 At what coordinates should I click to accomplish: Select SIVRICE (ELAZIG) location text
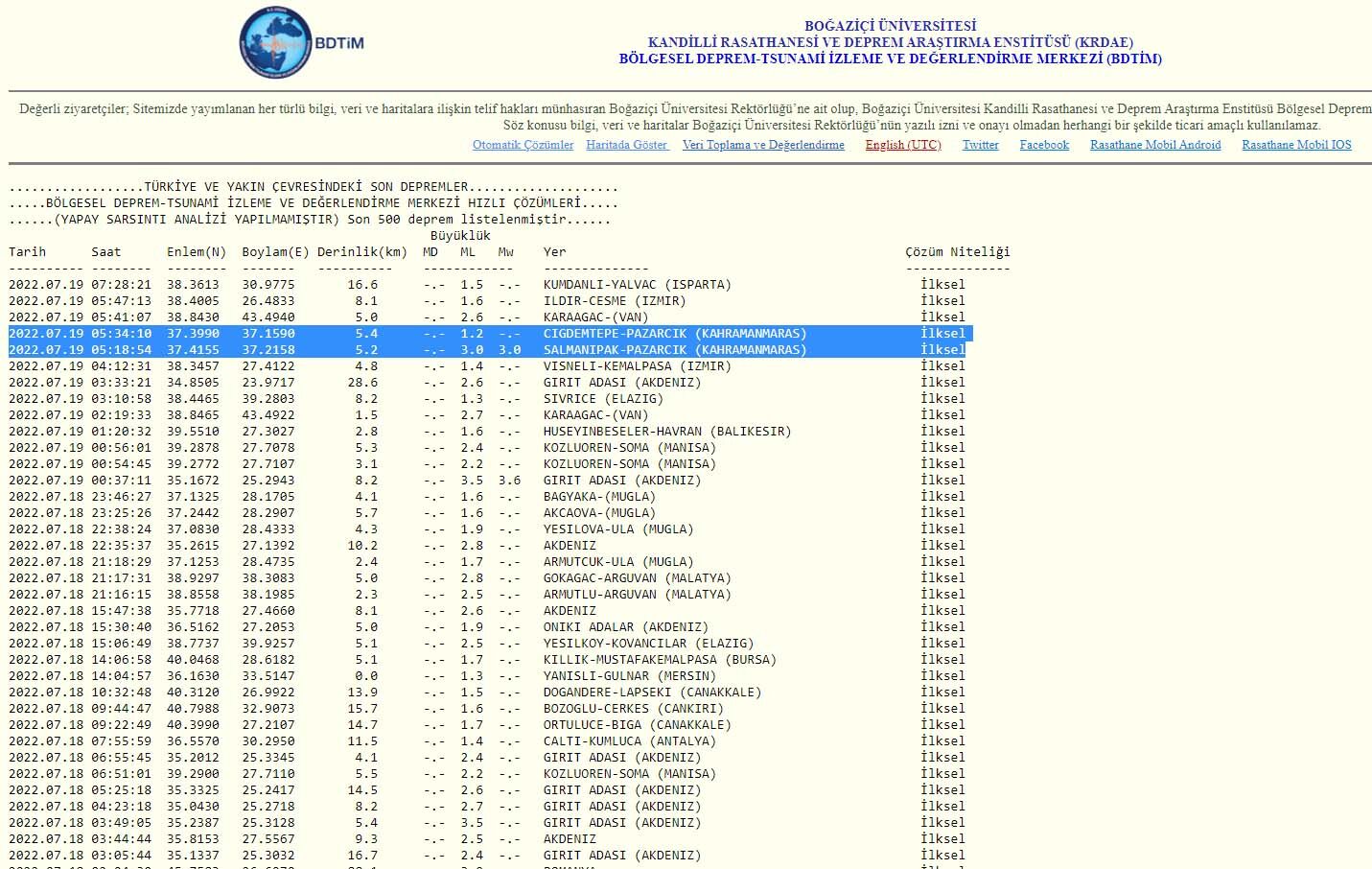click(603, 399)
